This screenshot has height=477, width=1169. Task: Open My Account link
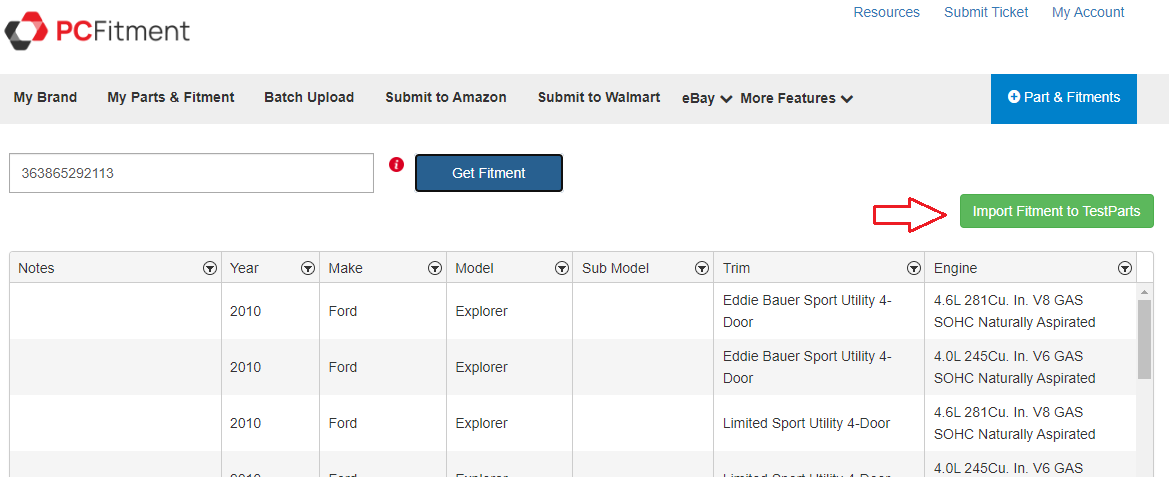(1088, 13)
